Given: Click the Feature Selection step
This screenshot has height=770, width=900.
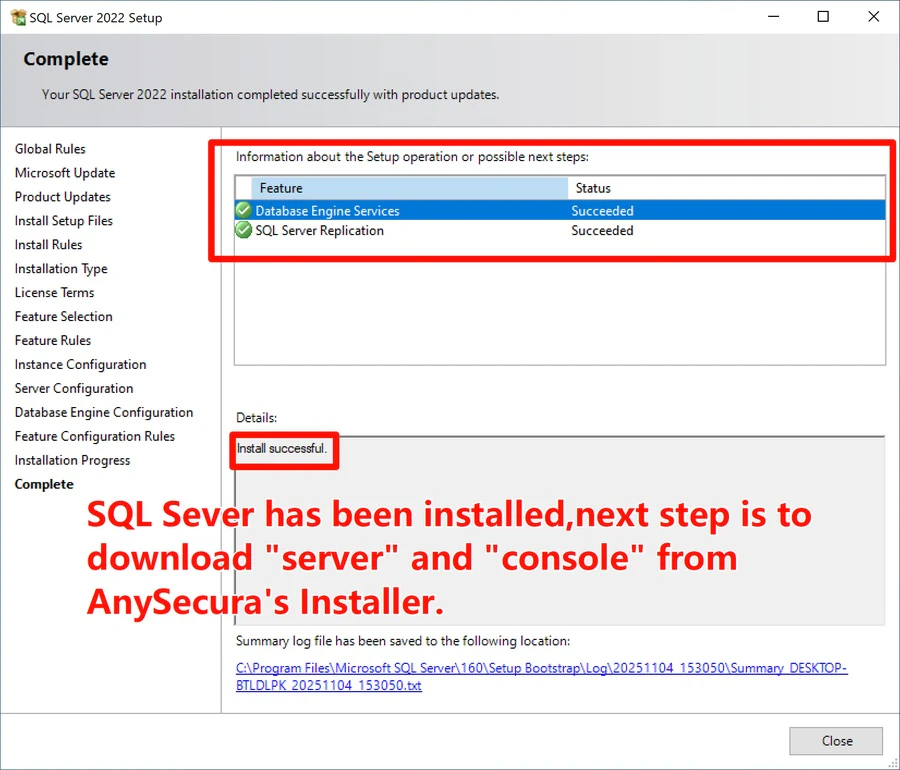Looking at the screenshot, I should [64, 317].
